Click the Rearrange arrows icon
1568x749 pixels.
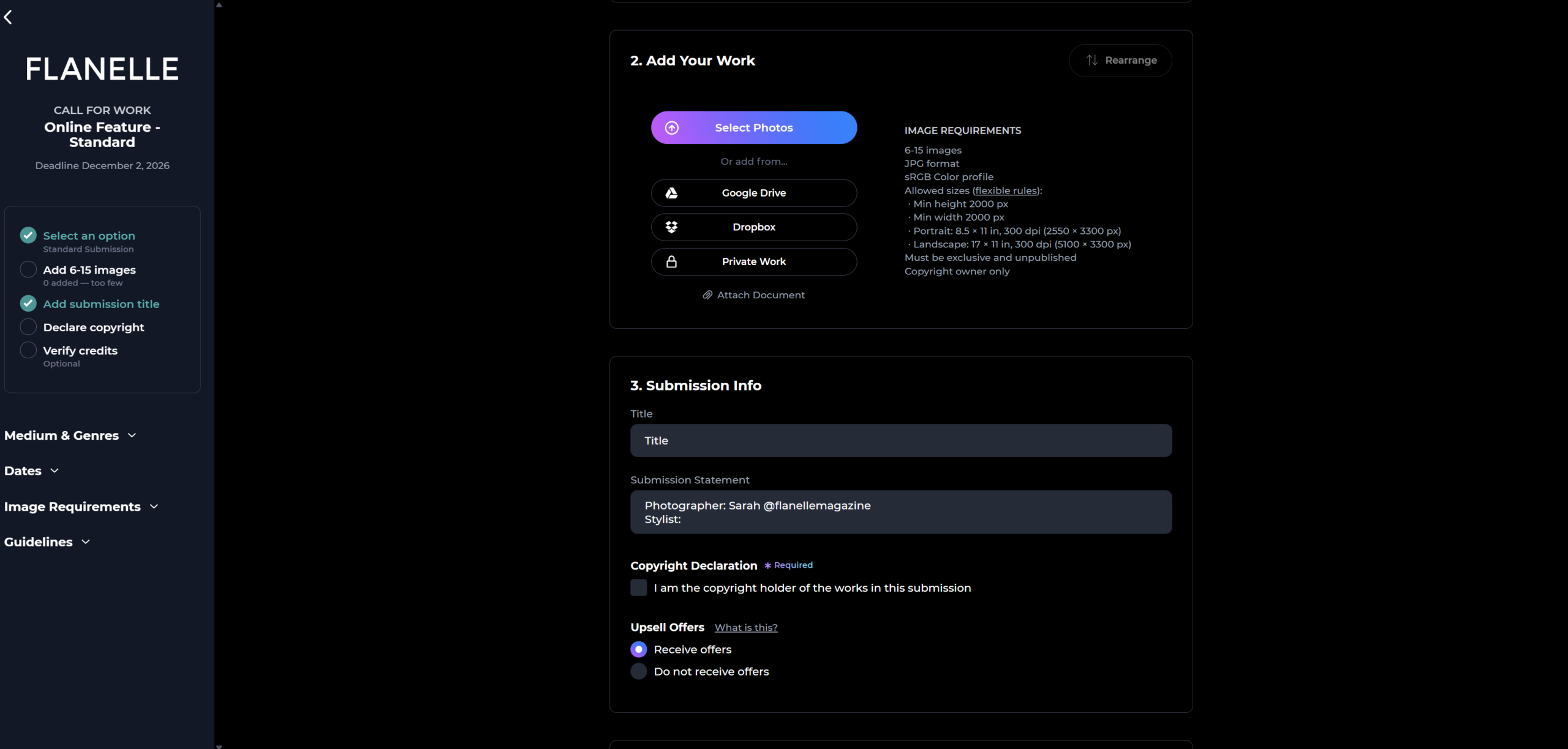(1092, 60)
